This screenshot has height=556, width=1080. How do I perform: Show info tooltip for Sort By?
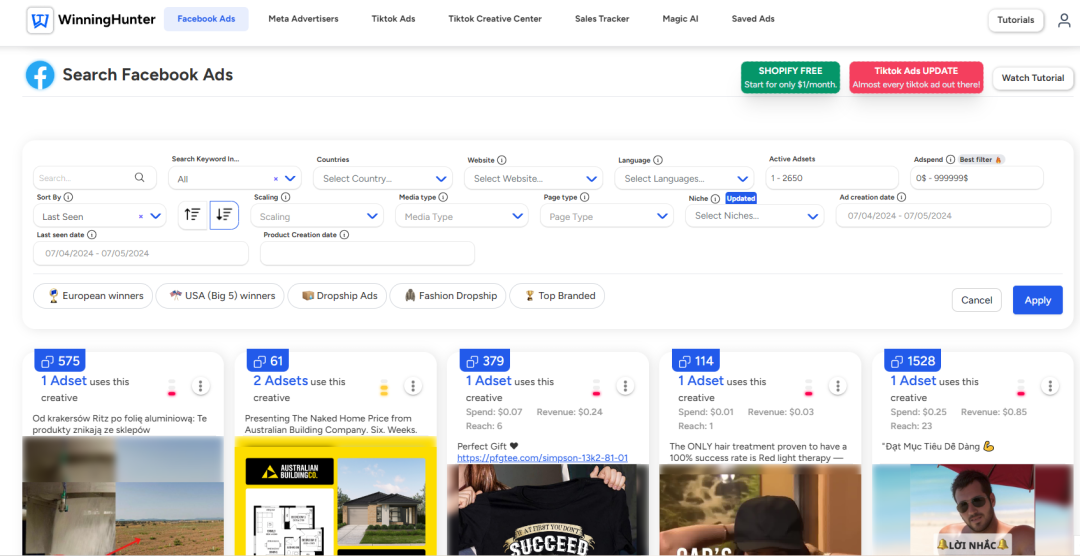(x=68, y=197)
